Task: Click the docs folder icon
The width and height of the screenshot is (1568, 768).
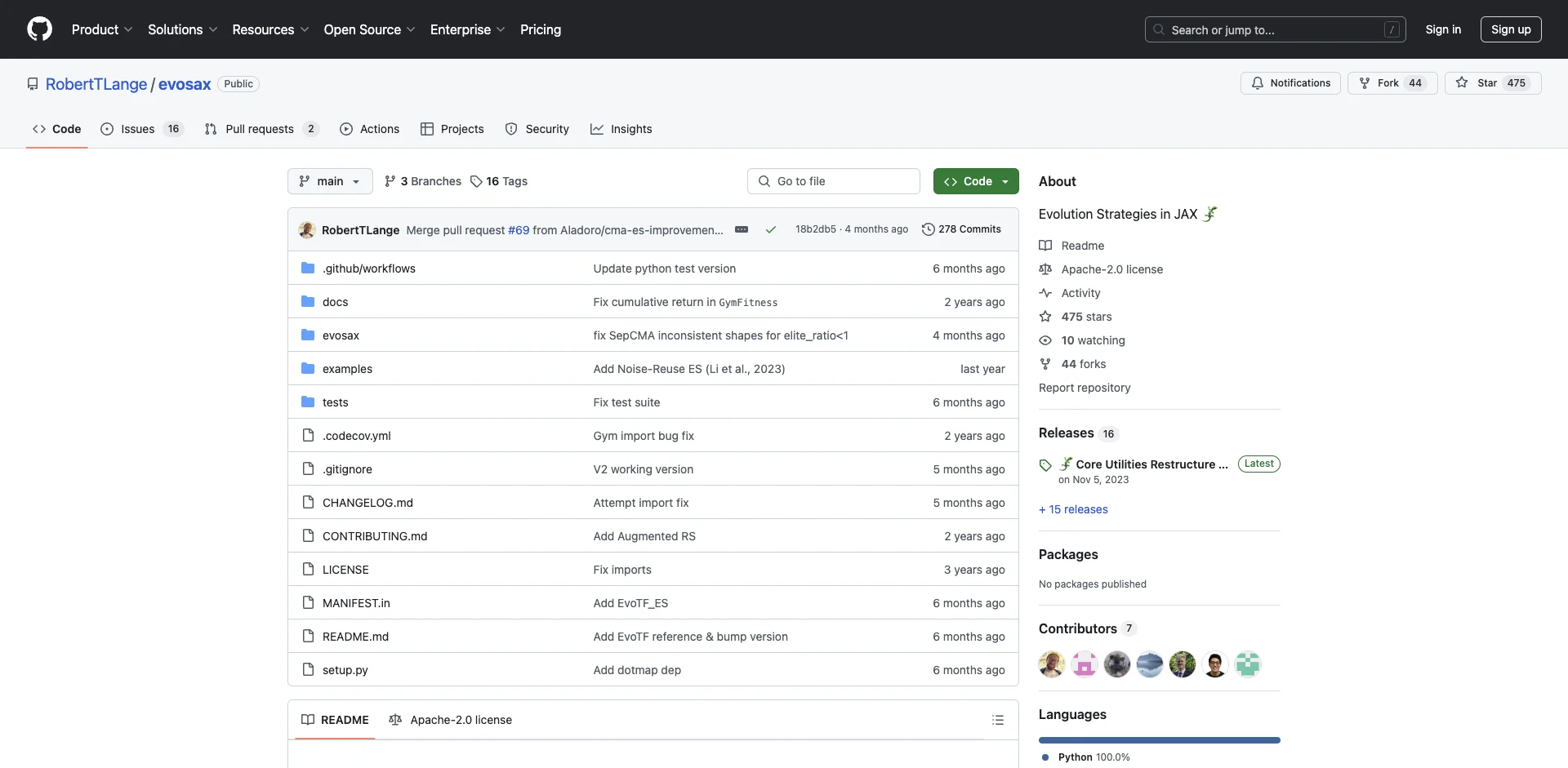Action: [308, 302]
